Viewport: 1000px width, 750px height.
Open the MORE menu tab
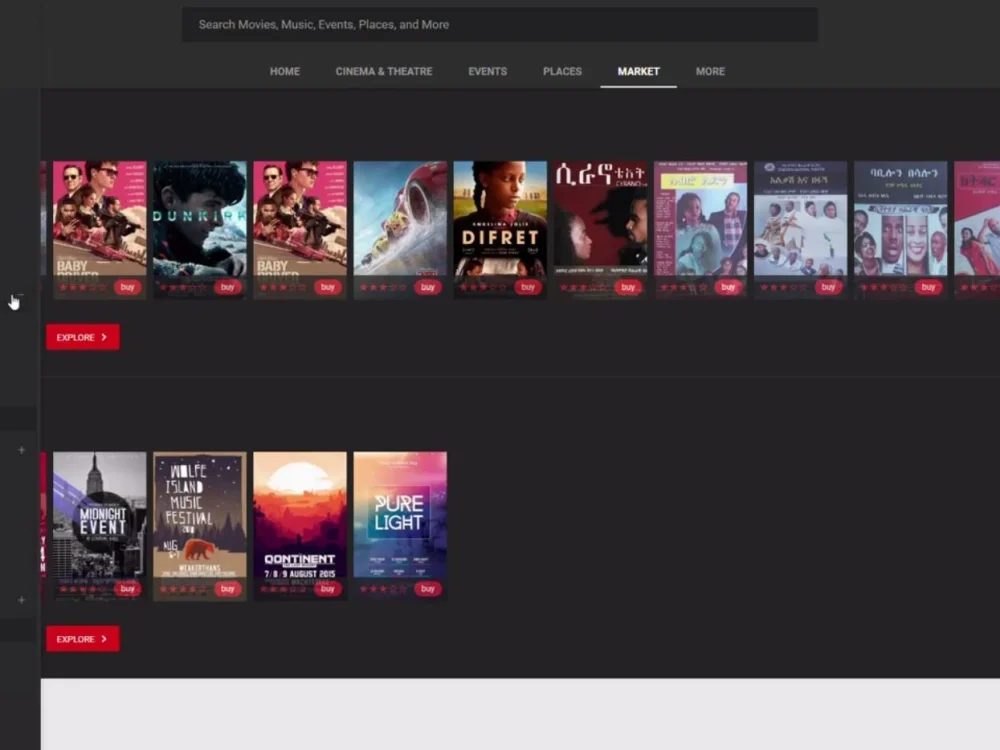710,71
